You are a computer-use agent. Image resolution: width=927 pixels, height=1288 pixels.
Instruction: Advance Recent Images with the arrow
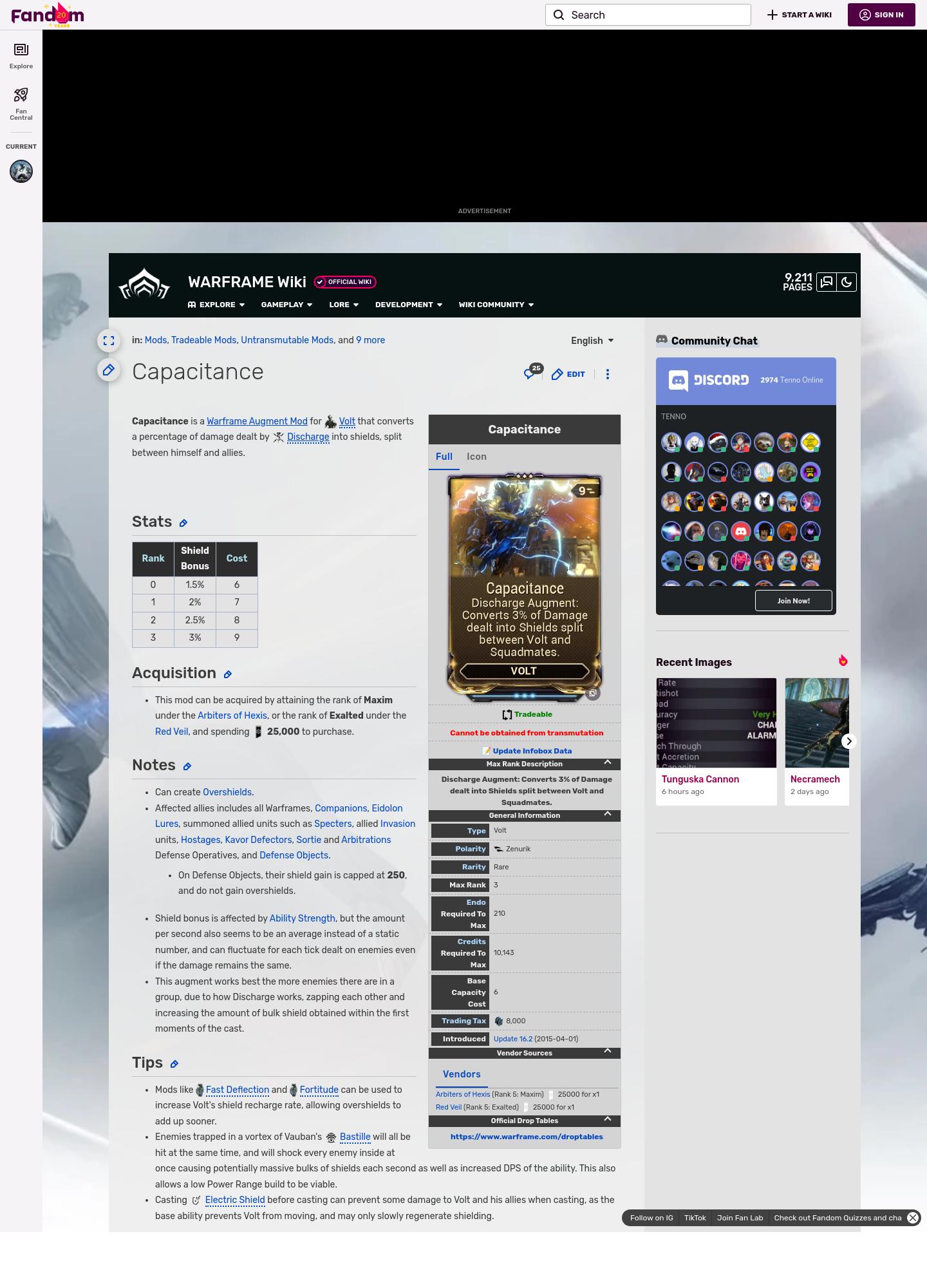(848, 741)
